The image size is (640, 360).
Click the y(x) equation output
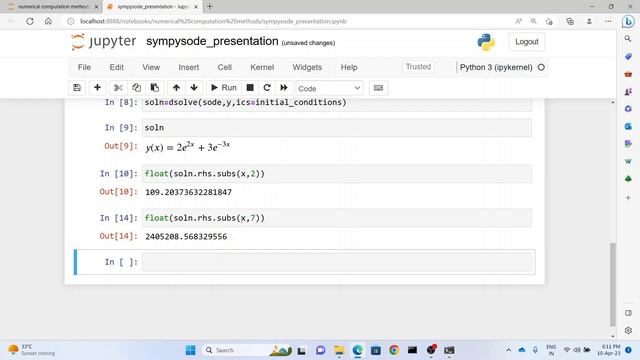pos(188,147)
